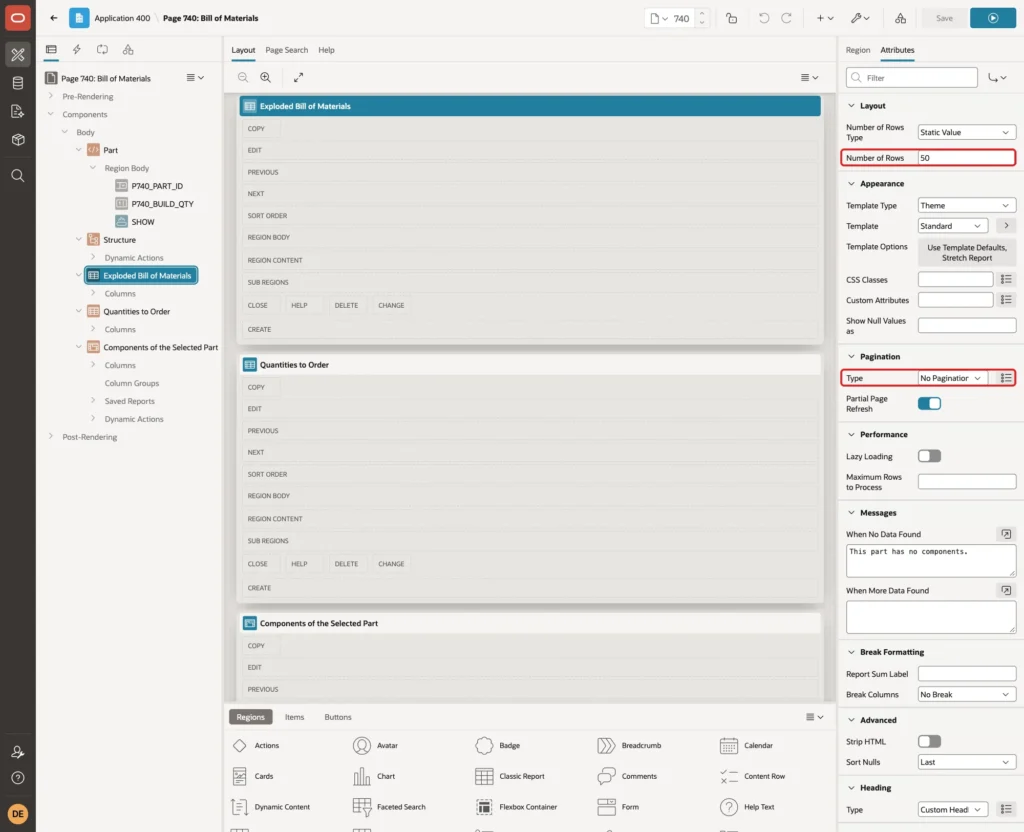Select Classic Report in the regions gallery
The image size is (1024, 832).
tap(510, 776)
